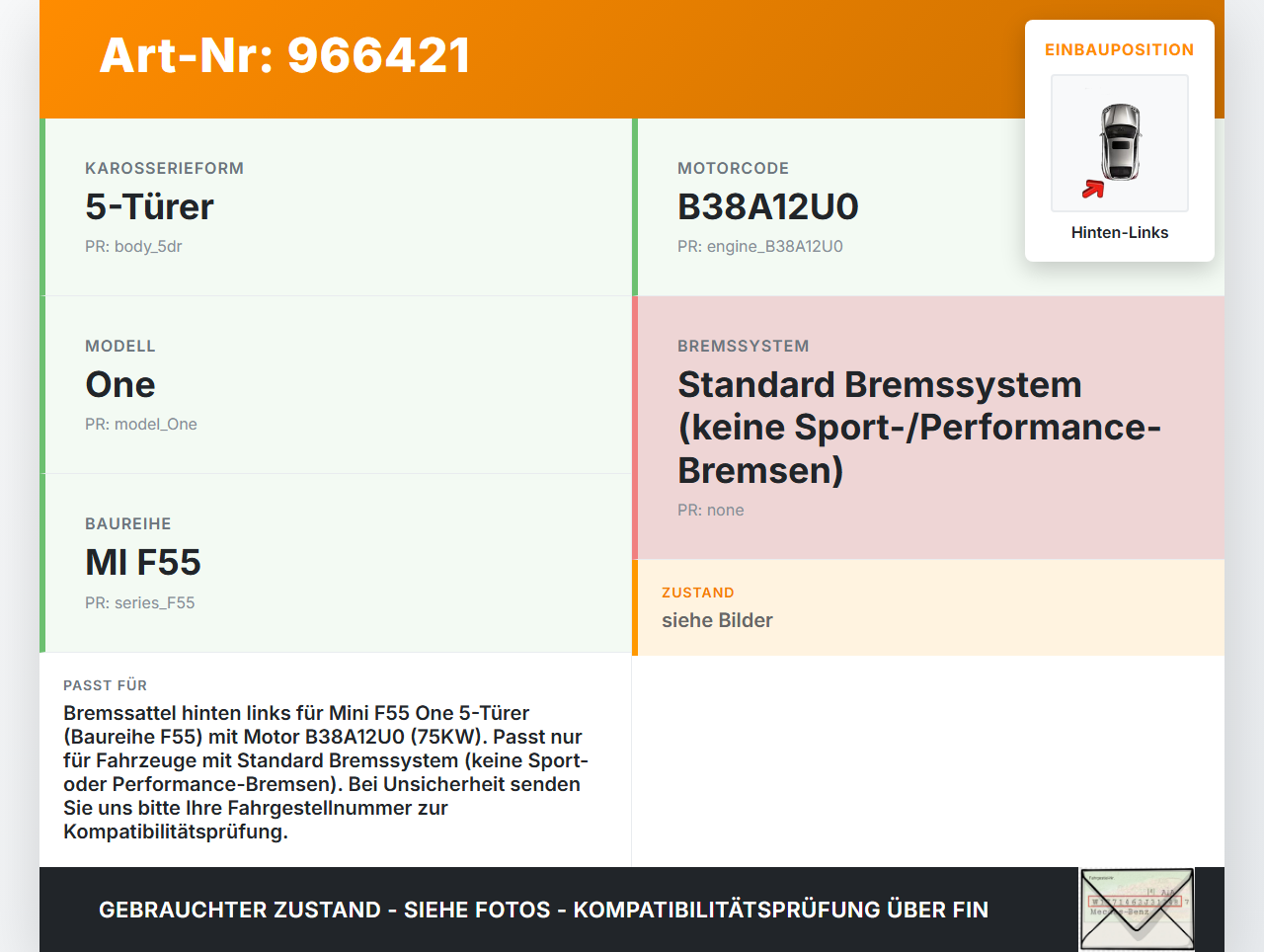Toggle the red Bremssystem compatibility panel
The image size is (1264, 952).
[x=928, y=425]
